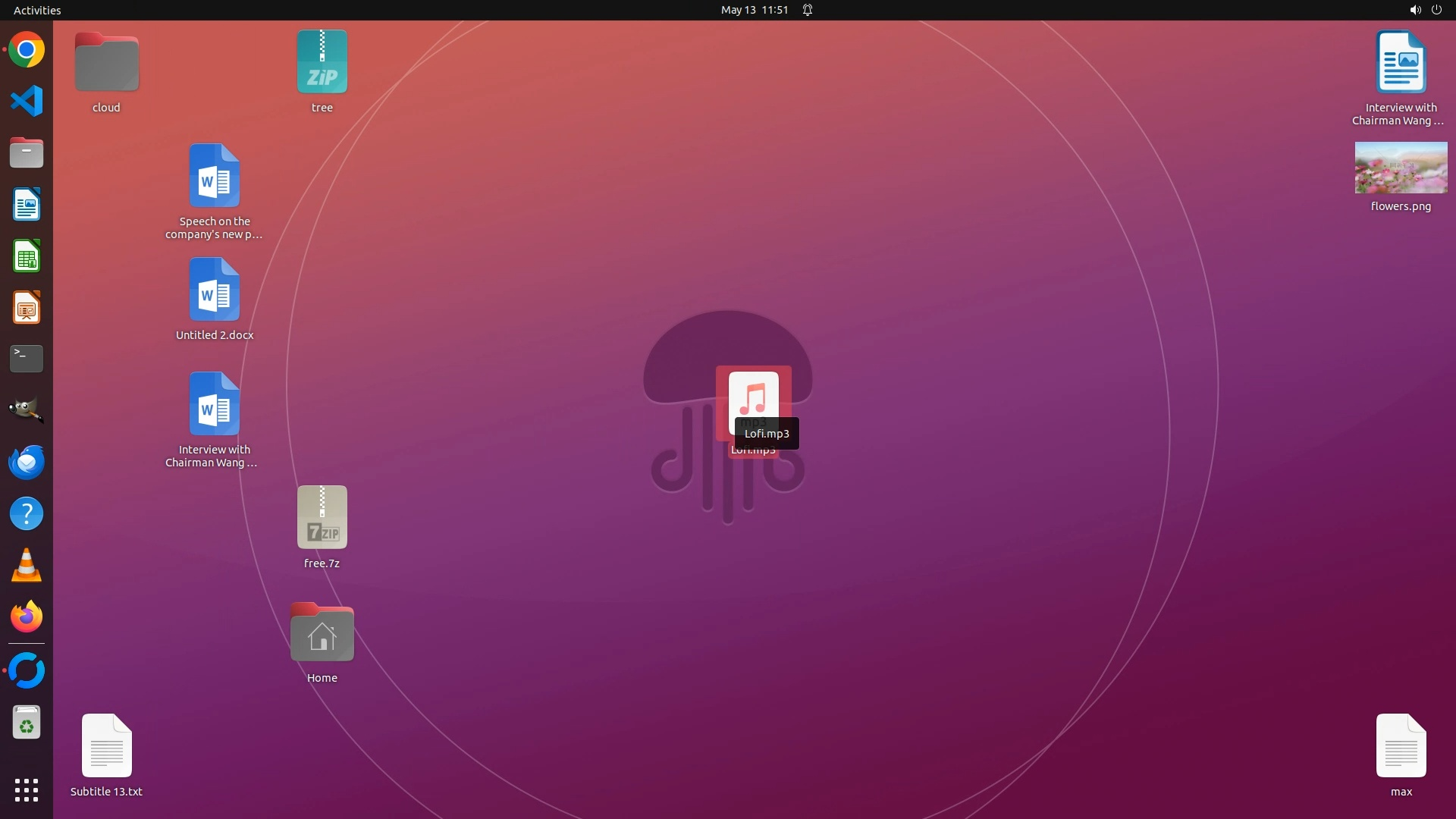The image size is (1456, 819).
Task: Toggle the notification bell indicator
Action: click(808, 10)
